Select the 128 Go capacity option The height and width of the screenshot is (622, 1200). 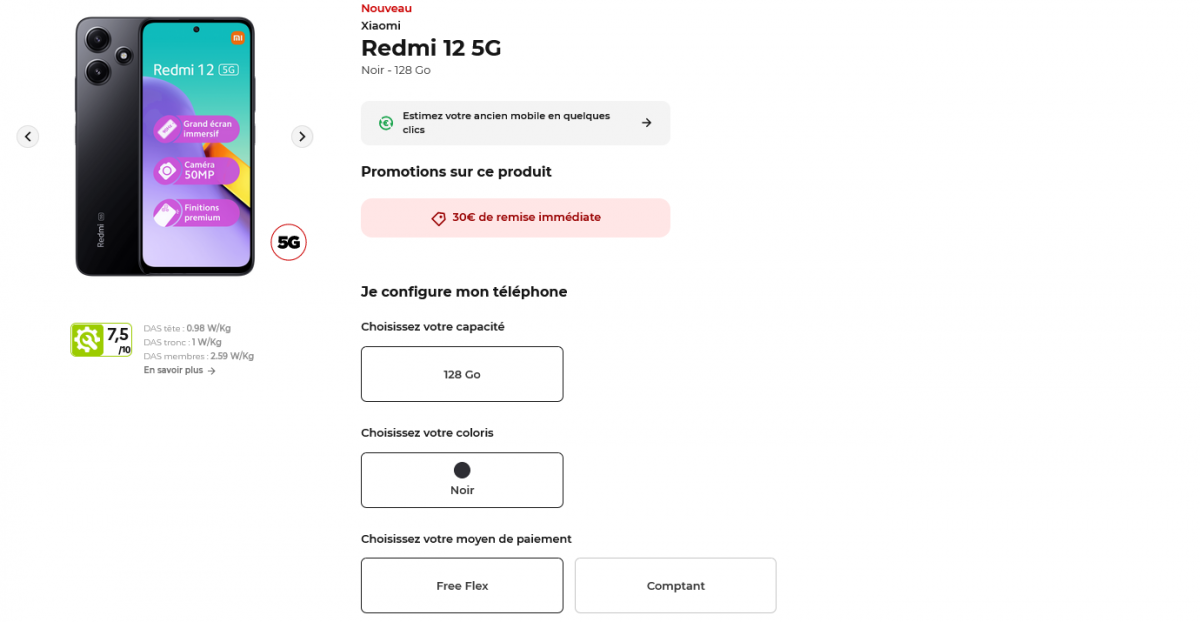(462, 374)
